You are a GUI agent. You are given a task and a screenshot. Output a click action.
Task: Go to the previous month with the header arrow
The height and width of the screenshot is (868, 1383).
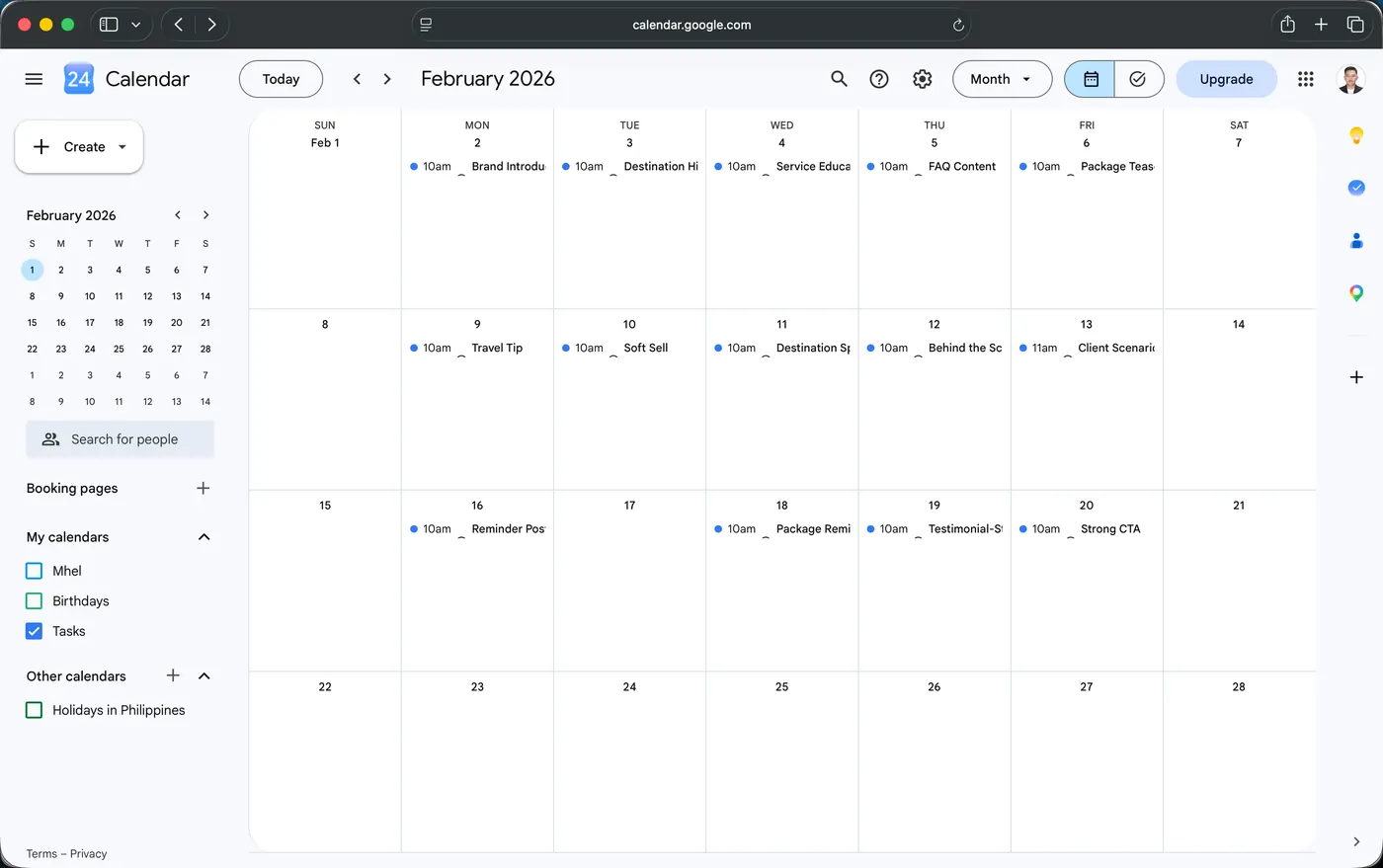pyautogui.click(x=357, y=79)
